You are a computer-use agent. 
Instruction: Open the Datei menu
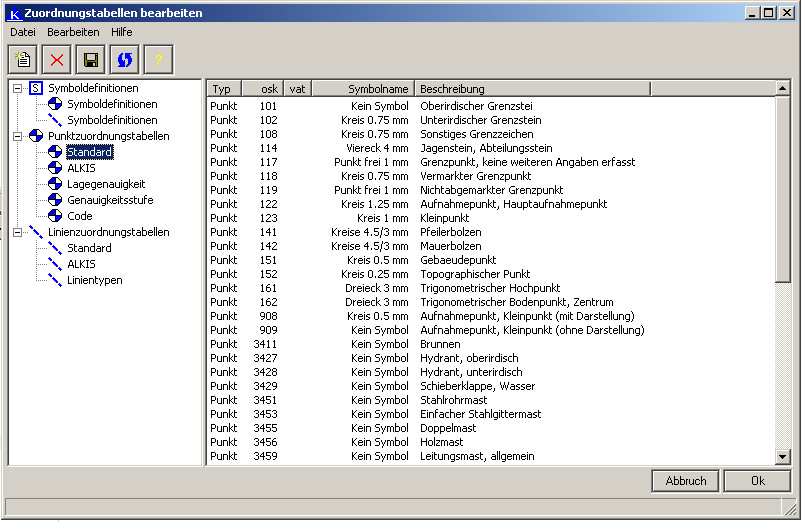(22, 32)
